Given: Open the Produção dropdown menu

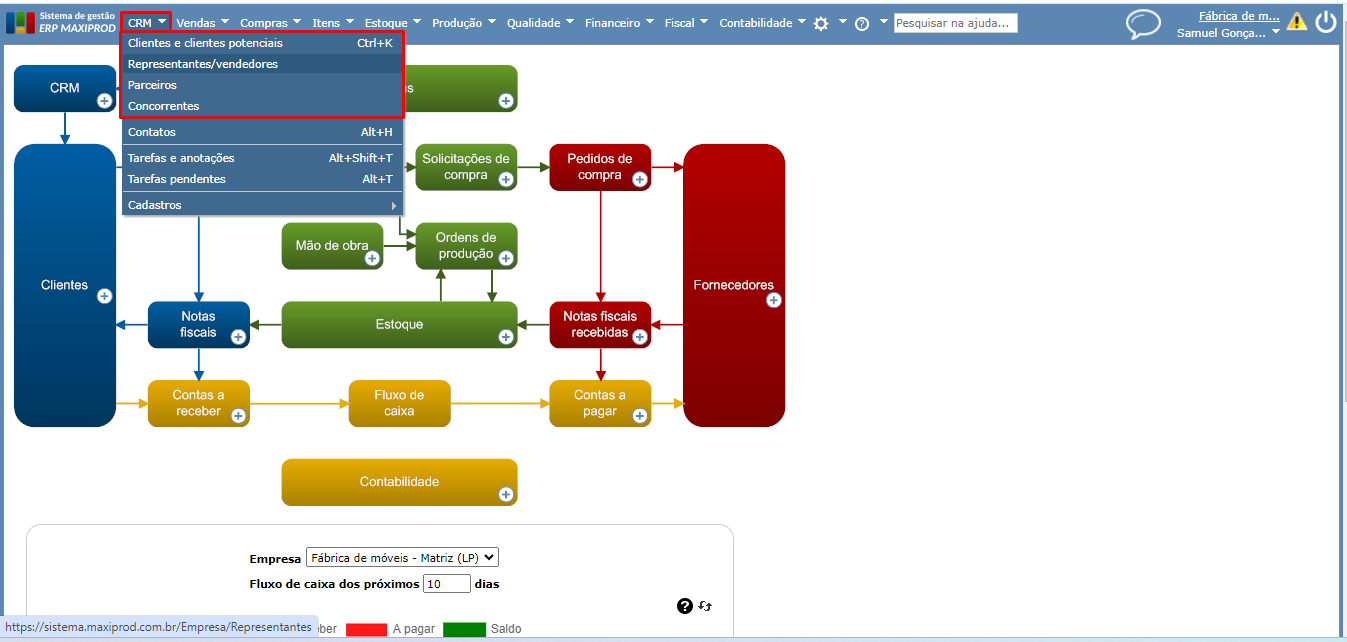Looking at the screenshot, I should [464, 23].
